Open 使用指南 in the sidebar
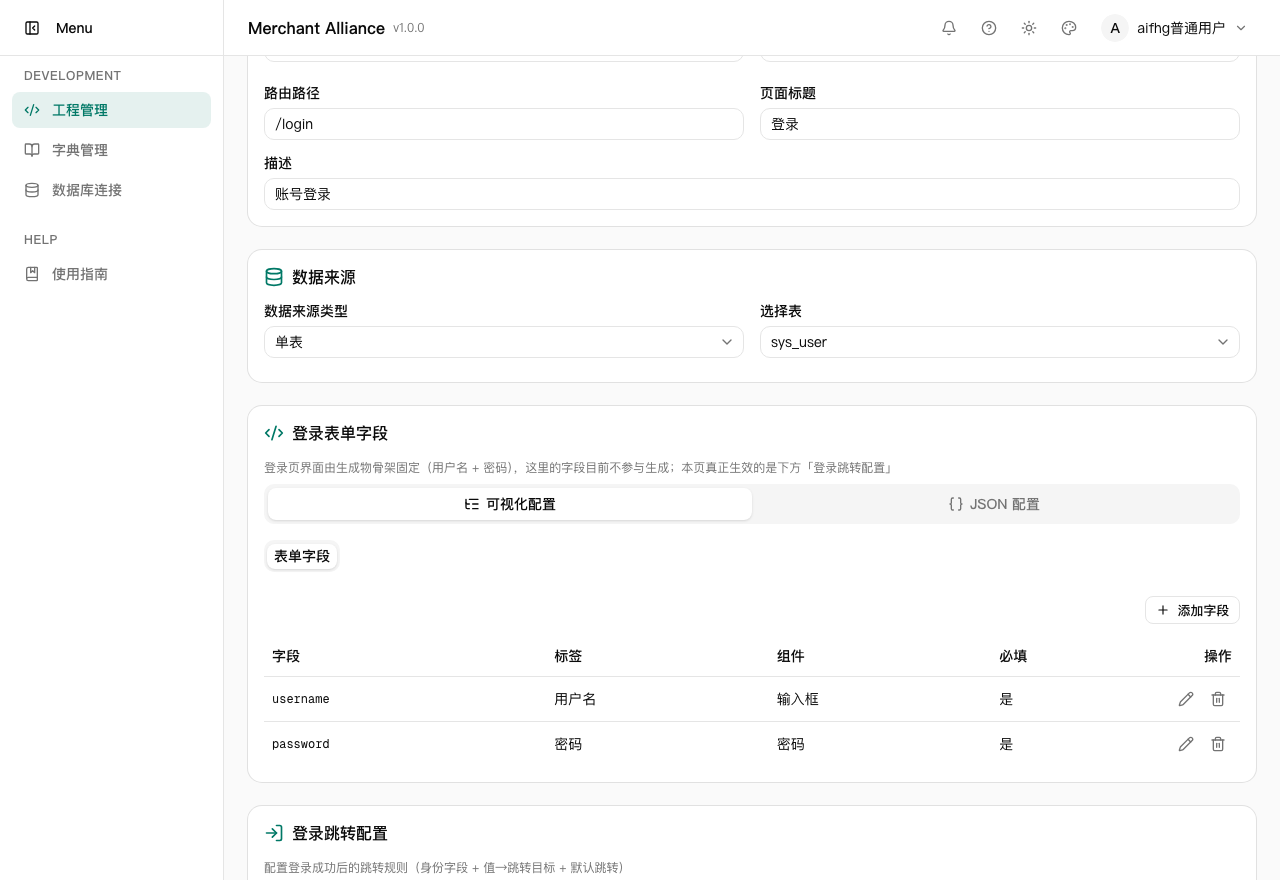 coord(111,274)
